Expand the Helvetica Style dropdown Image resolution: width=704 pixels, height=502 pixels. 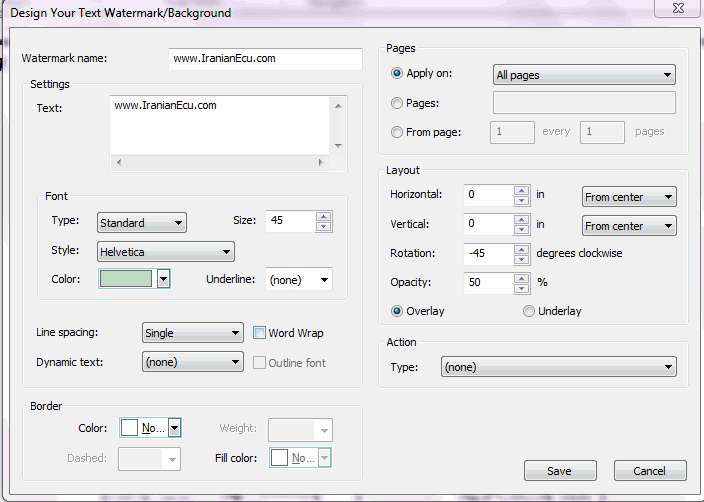pyautogui.click(x=165, y=251)
